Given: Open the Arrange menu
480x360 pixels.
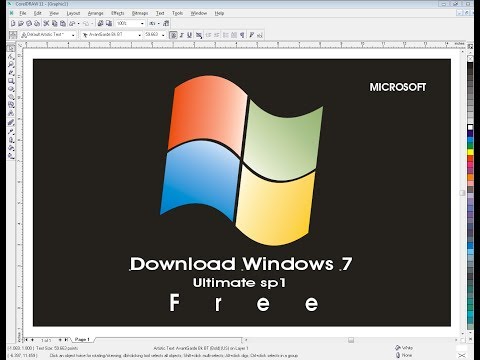Looking at the screenshot, I should coord(95,13).
